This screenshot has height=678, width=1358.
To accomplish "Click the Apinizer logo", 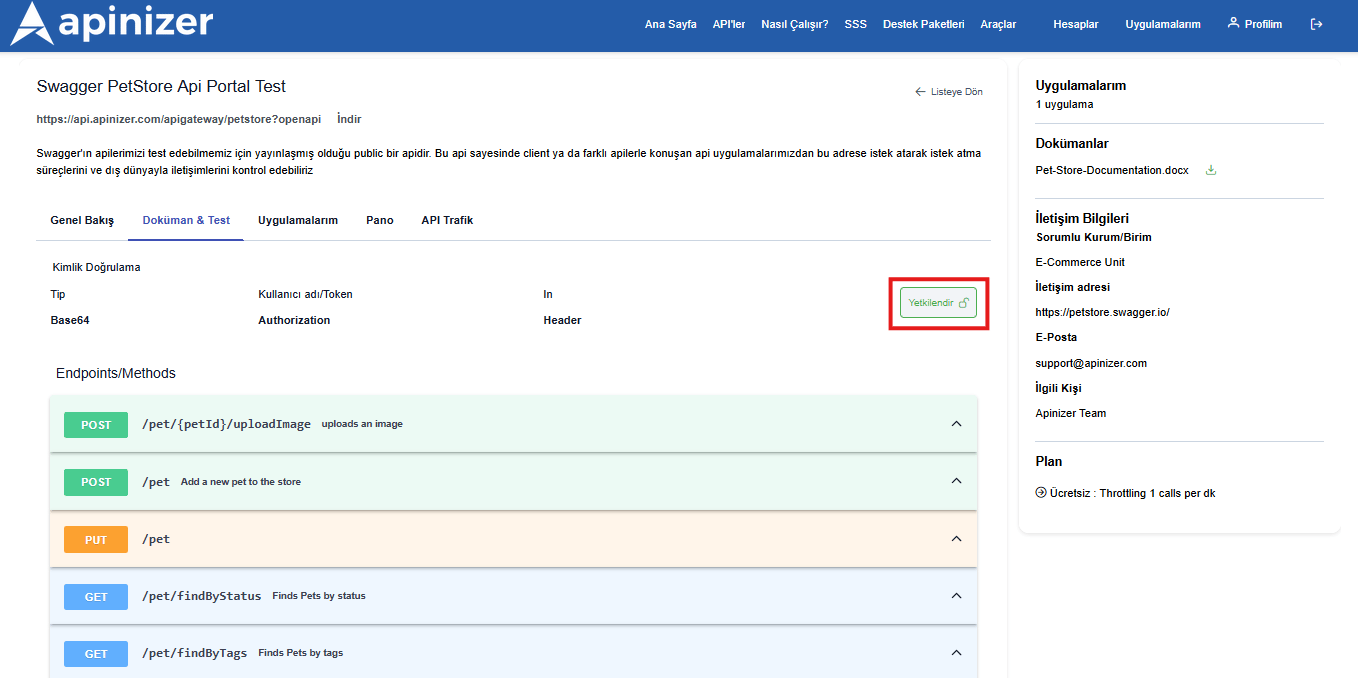I will [x=111, y=24].
